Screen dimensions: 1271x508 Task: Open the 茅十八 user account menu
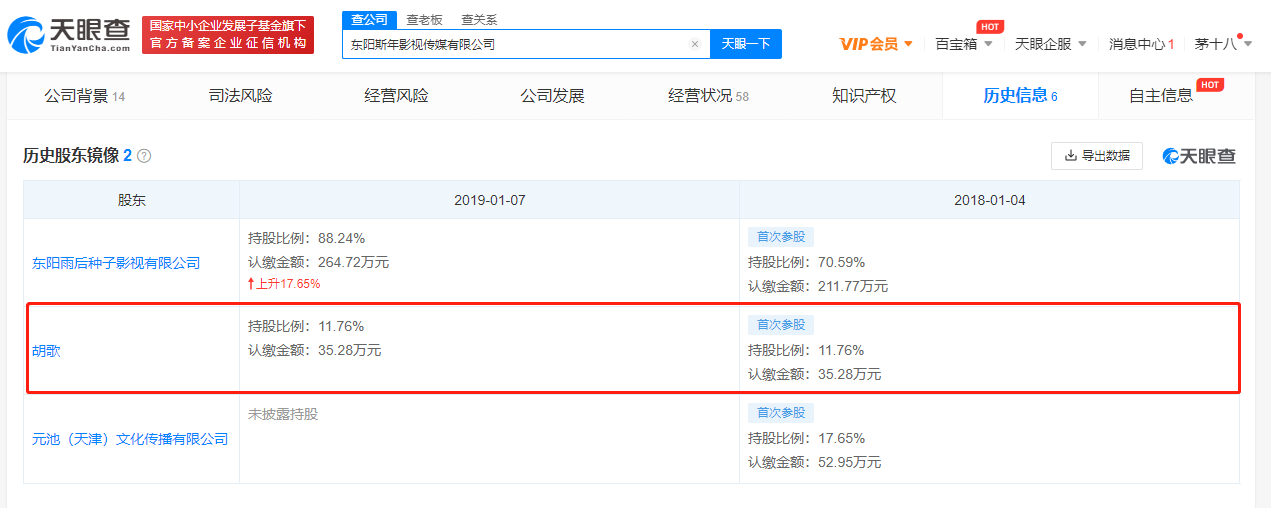pyautogui.click(x=1222, y=44)
